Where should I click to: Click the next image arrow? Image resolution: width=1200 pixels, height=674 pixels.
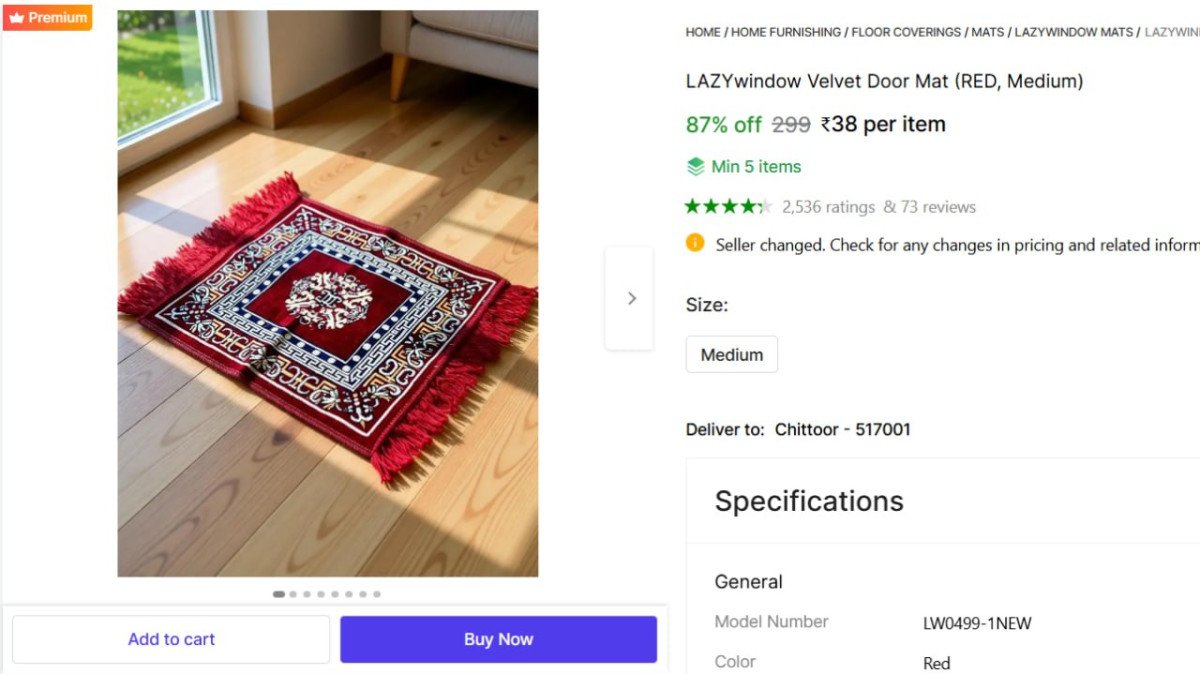point(630,298)
